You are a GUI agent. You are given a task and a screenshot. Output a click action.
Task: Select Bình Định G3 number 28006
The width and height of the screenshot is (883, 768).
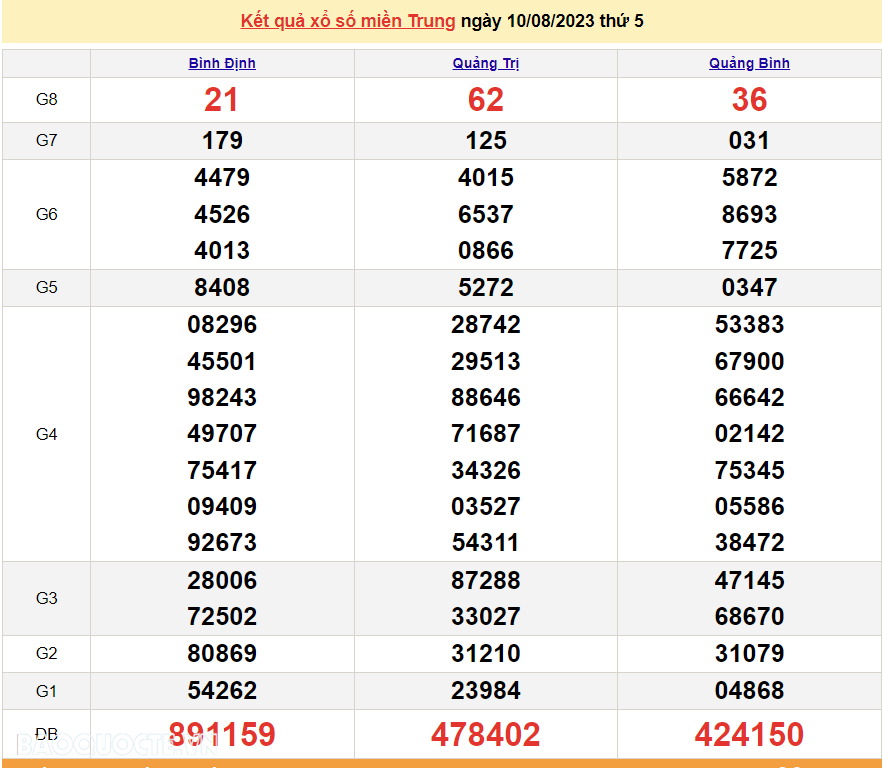(x=222, y=581)
